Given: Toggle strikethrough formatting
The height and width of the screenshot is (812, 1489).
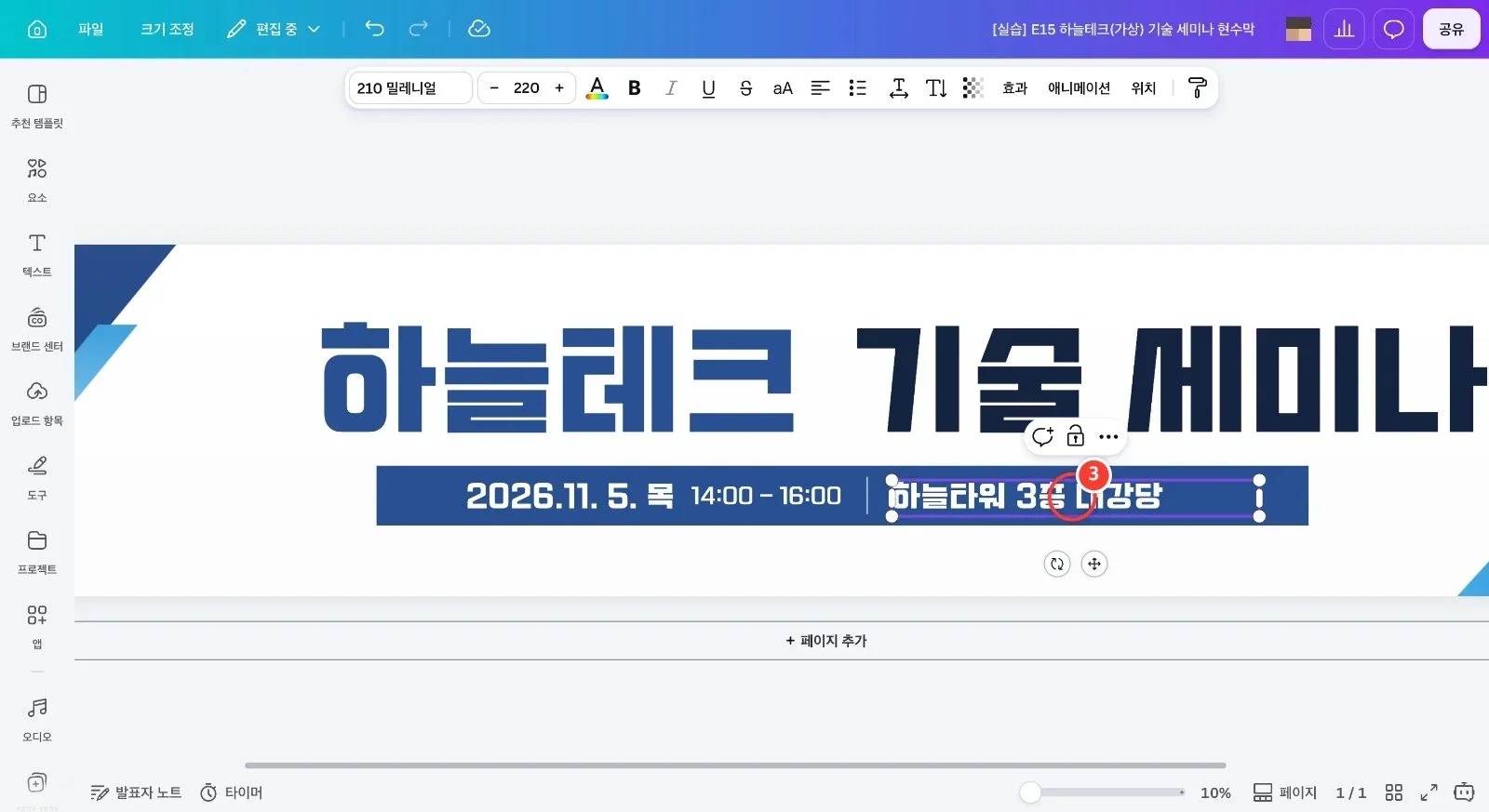Looking at the screenshot, I should click(x=745, y=88).
